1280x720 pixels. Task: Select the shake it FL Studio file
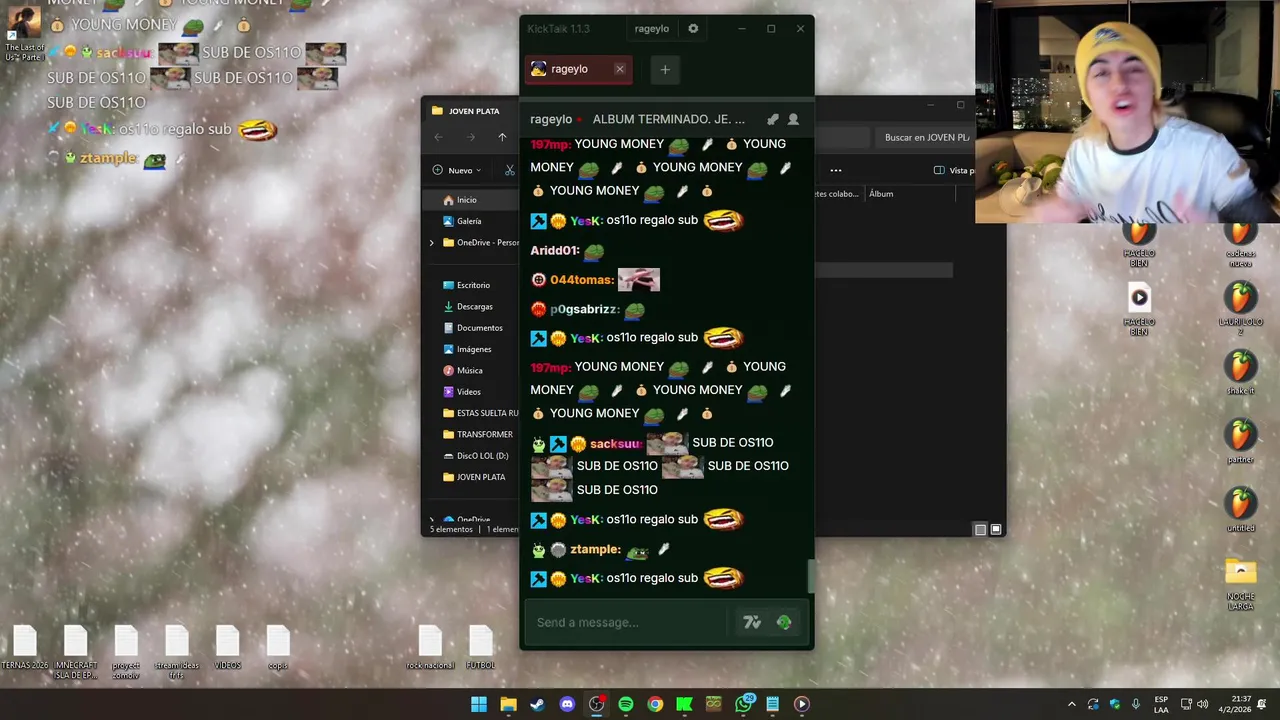(x=1240, y=373)
